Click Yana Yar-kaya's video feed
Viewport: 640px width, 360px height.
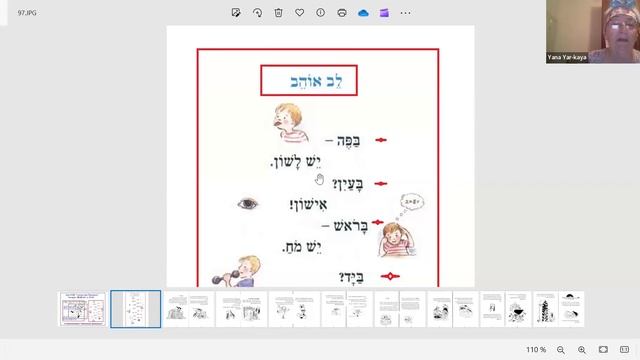pyautogui.click(x=593, y=31)
